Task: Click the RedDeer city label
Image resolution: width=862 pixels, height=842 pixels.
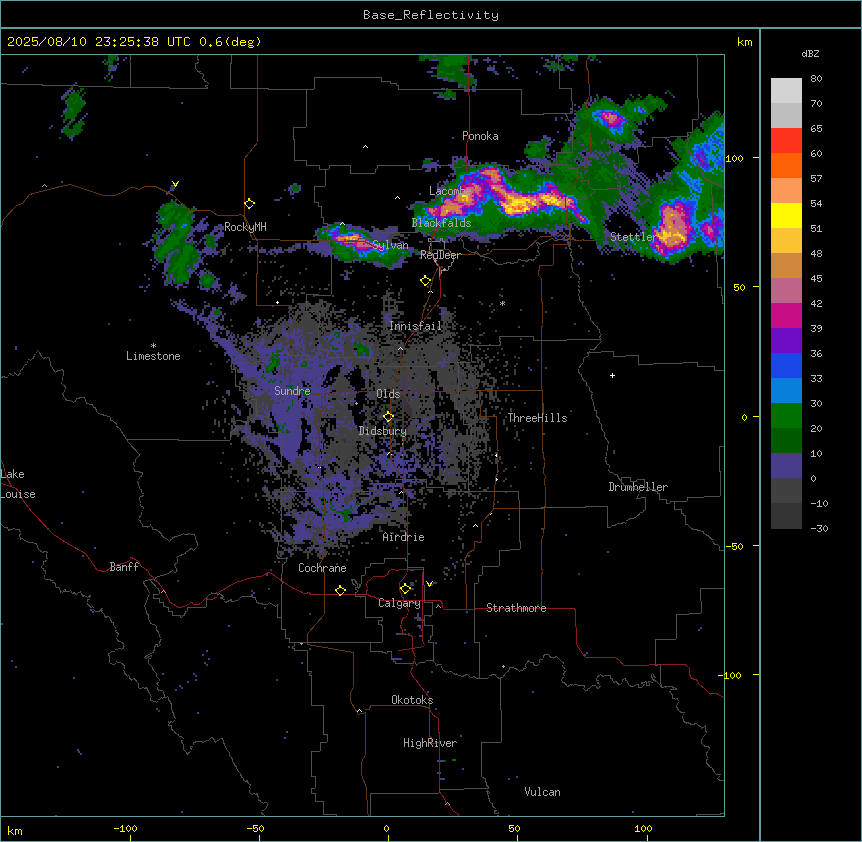Action: click(440, 255)
